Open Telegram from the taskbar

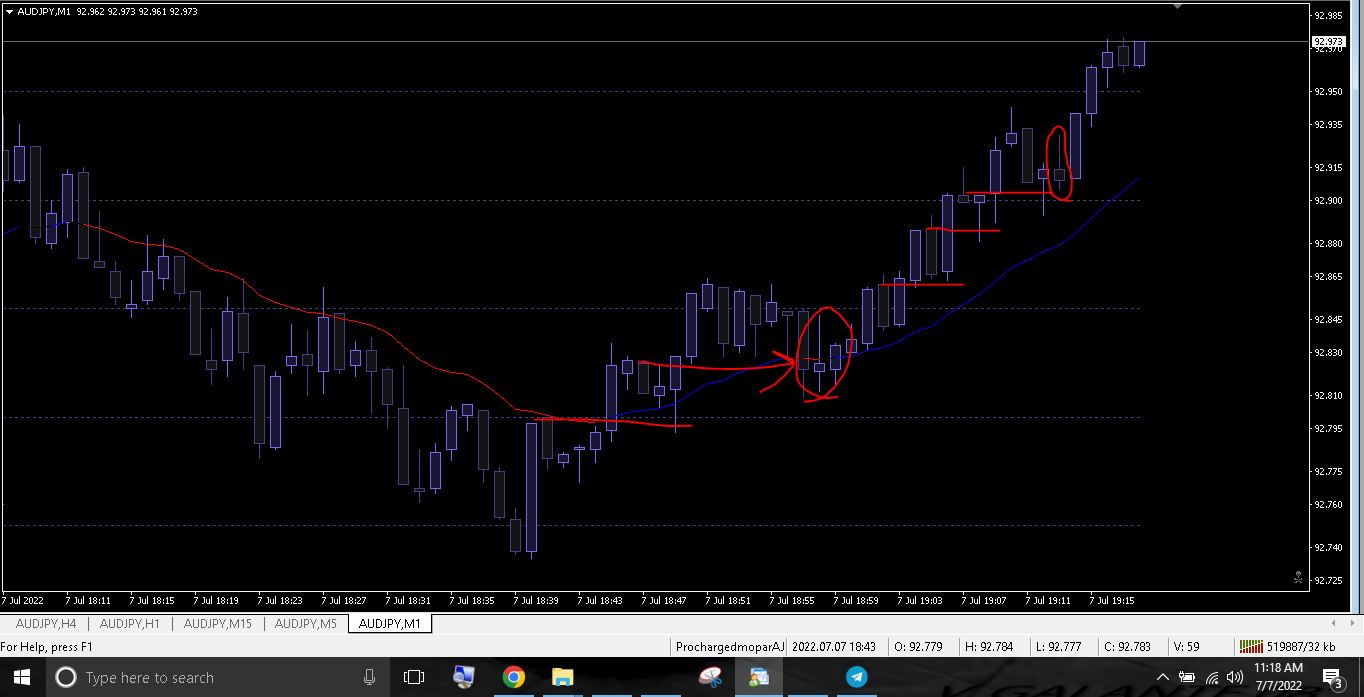(857, 677)
